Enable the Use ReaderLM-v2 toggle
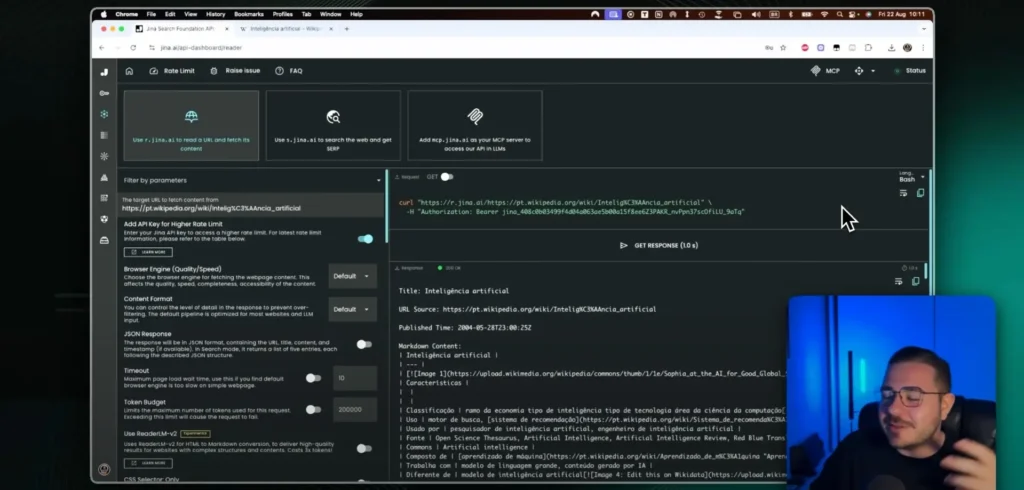Screen dimensions: 1024x490 point(364,448)
